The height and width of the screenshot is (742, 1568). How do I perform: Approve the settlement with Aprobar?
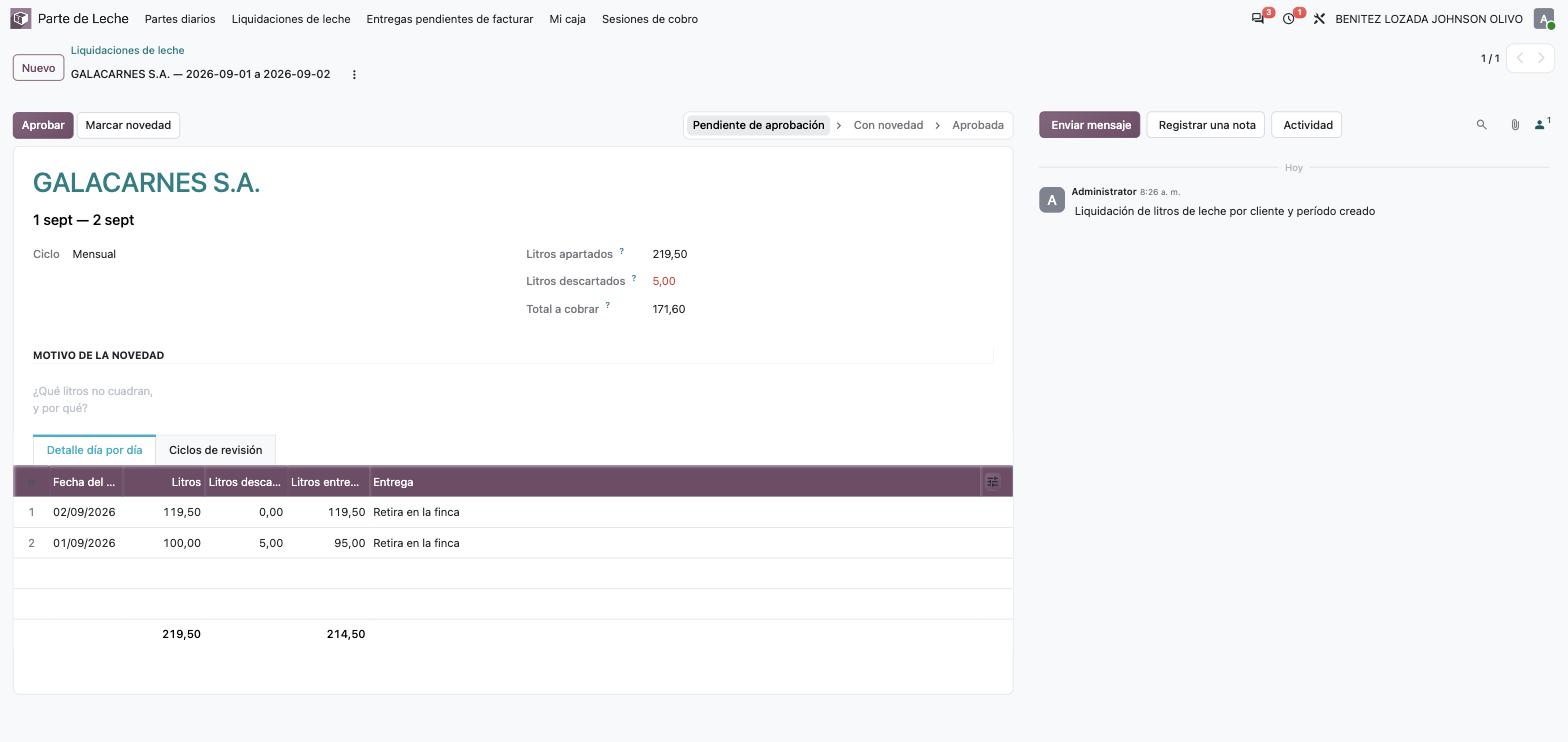[43, 125]
